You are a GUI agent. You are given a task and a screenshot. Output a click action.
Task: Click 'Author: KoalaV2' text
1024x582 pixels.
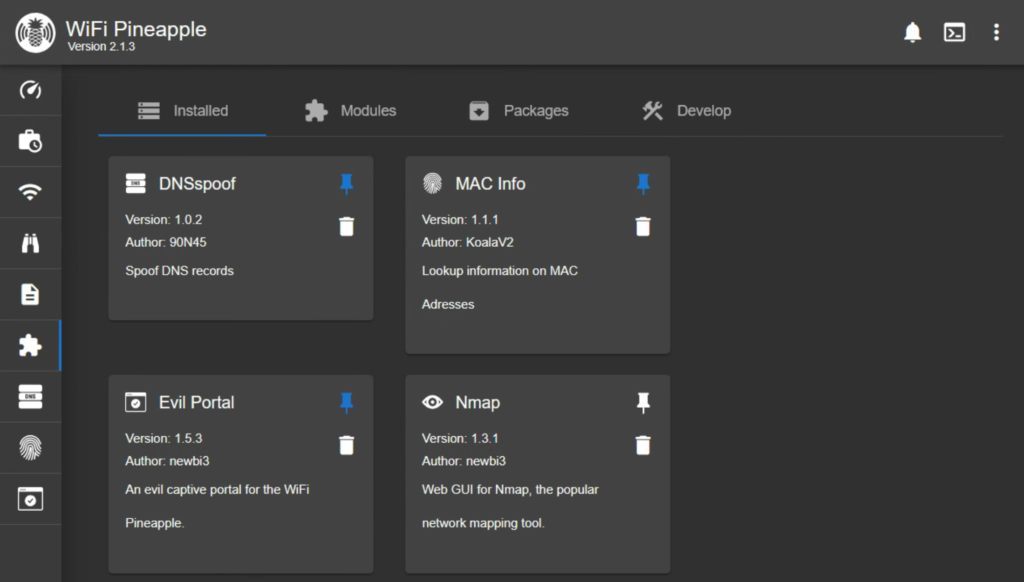468,242
